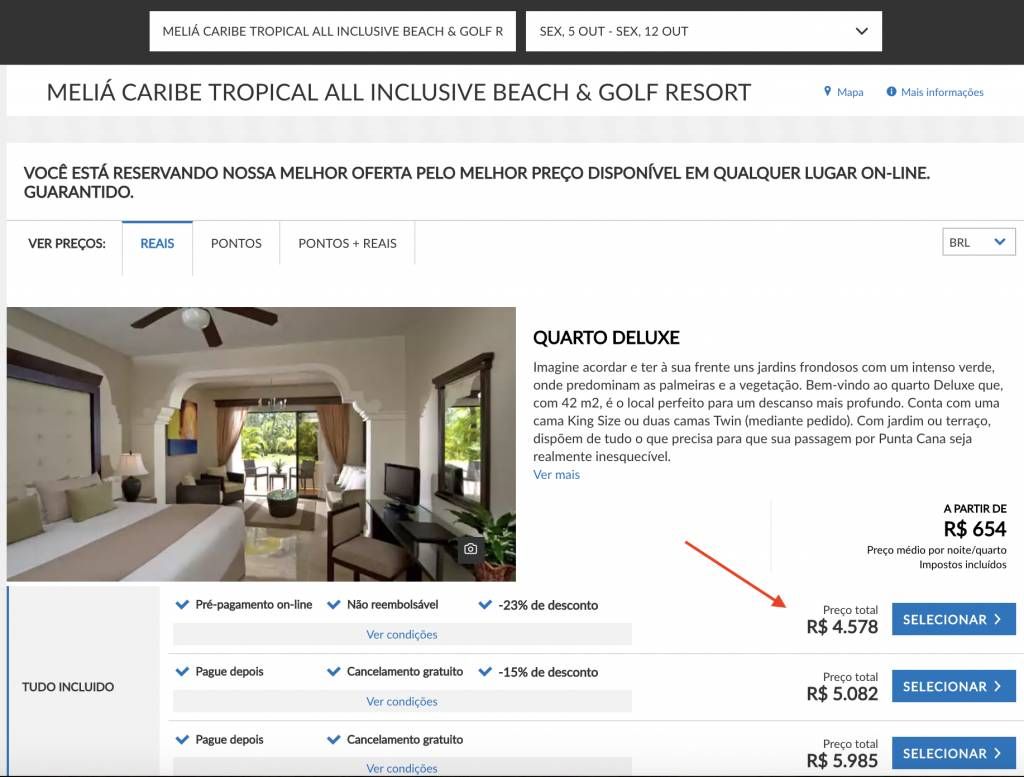The width and height of the screenshot is (1024, 777).
Task: Open the SEX, 5 OUT - SEX, 12 OUT date selector
Action: (703, 31)
